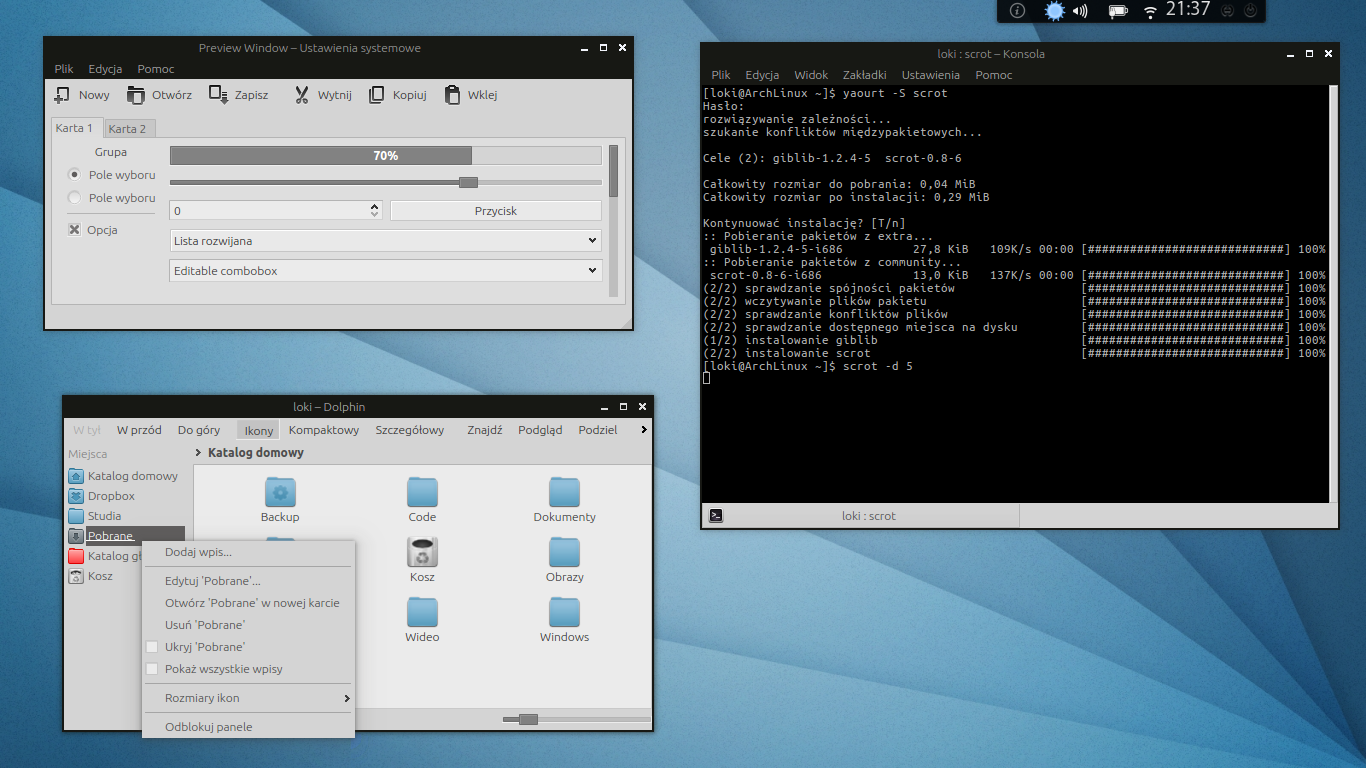Click the volume speaker icon in tray
This screenshot has height=768, width=1366.
click(1081, 11)
